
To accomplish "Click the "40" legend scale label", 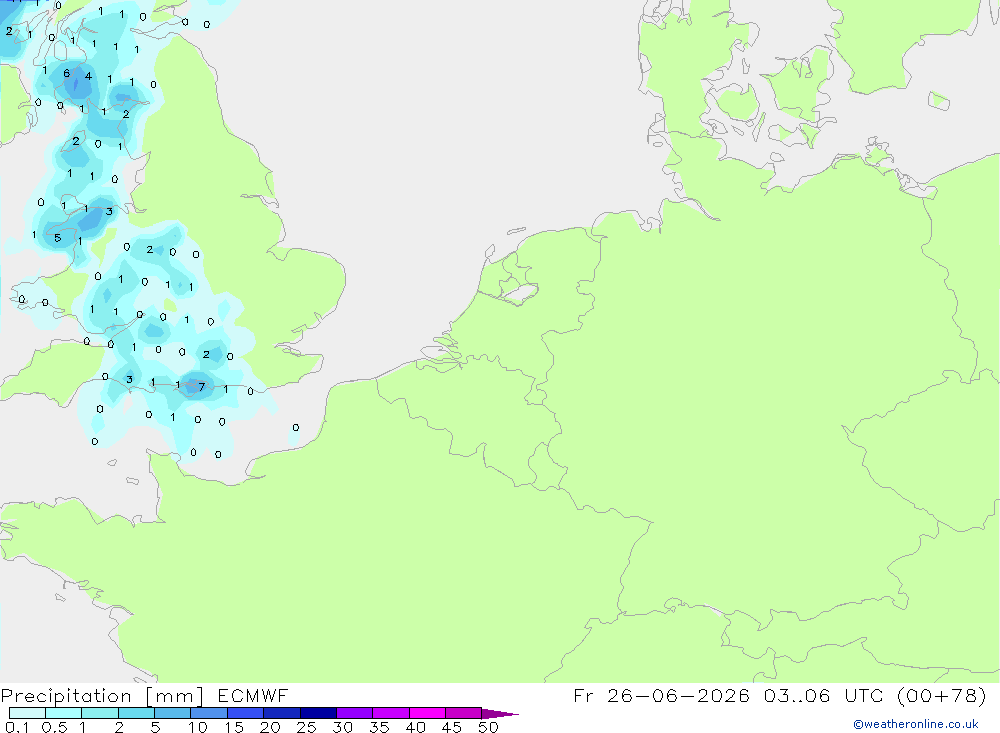I will (x=416, y=727).
